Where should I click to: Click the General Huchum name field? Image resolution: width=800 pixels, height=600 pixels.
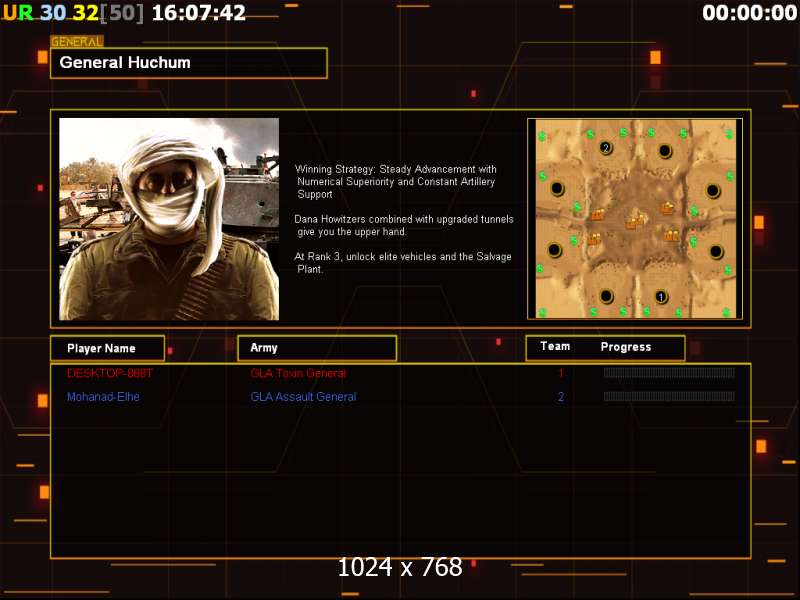click(x=189, y=63)
